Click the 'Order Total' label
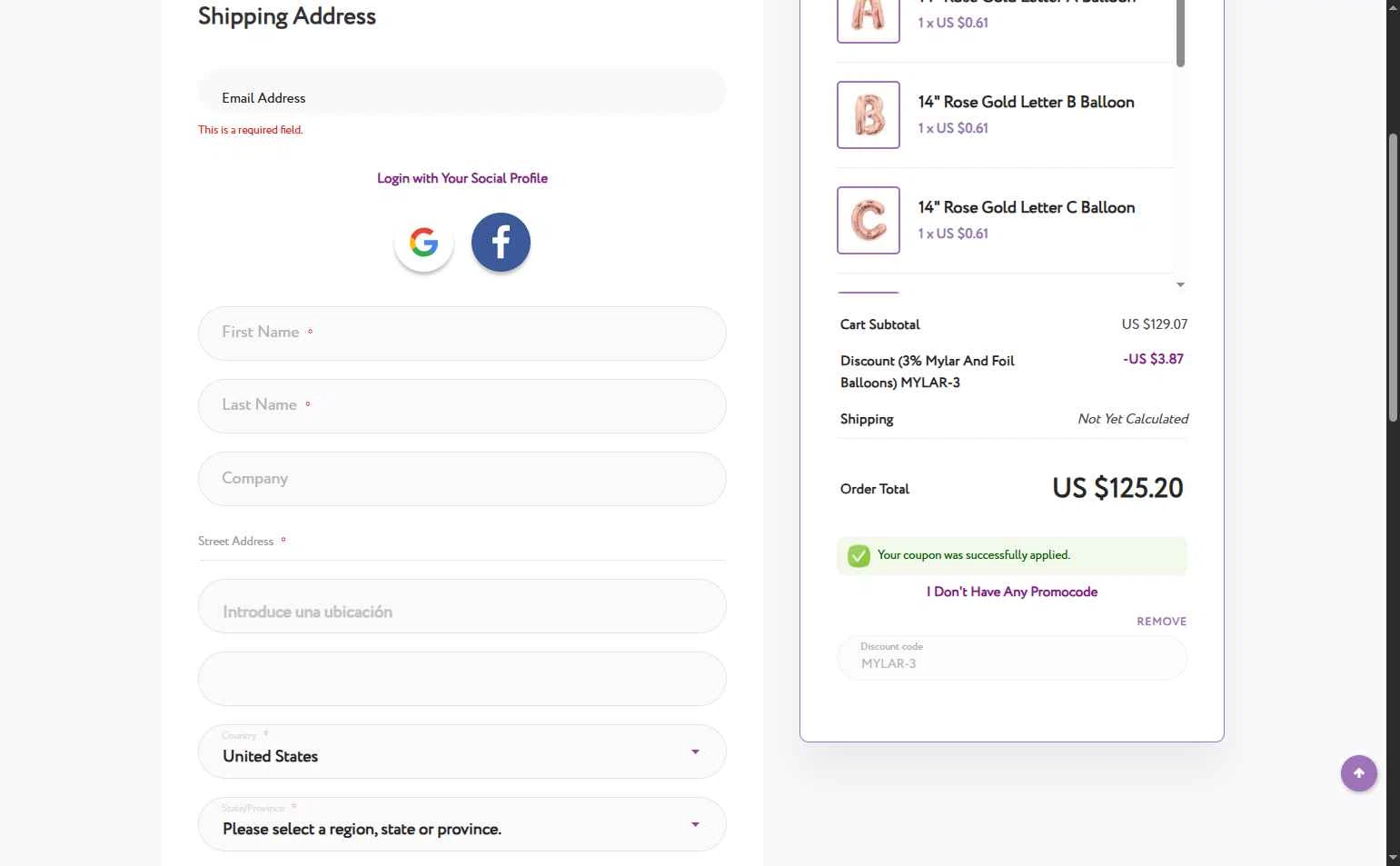This screenshot has height=866, width=1400. 875,489
